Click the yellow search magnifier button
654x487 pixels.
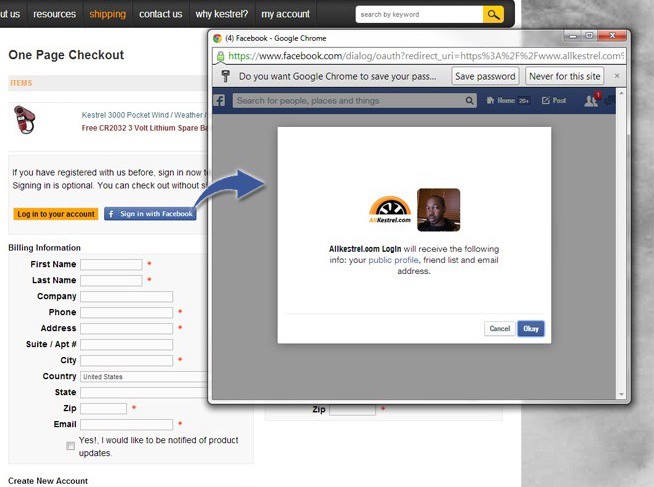(x=493, y=15)
